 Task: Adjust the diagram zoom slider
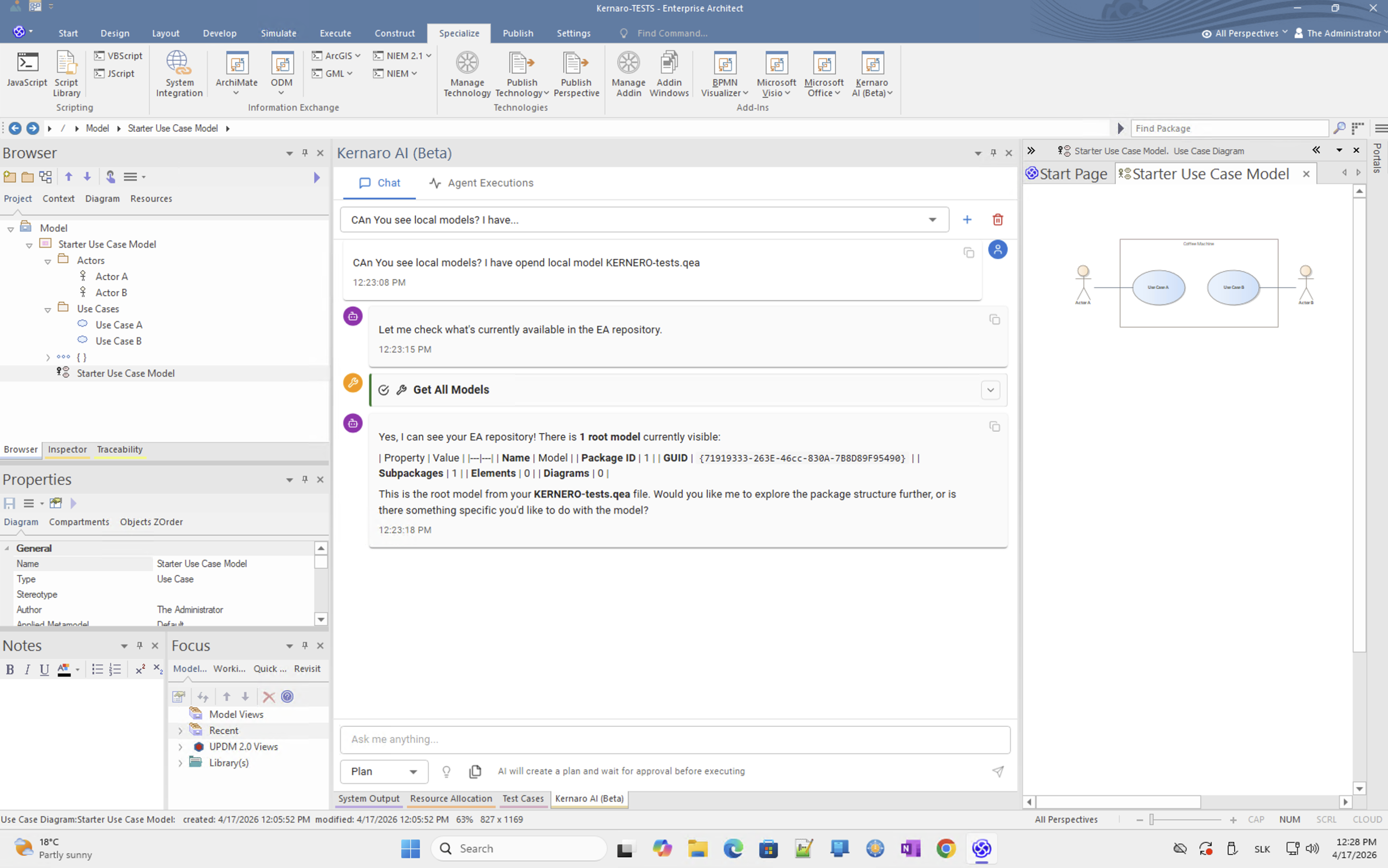(1151, 820)
